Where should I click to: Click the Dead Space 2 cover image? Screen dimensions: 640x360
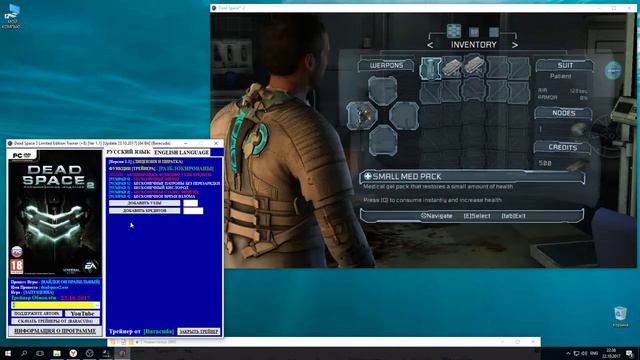coord(56,213)
